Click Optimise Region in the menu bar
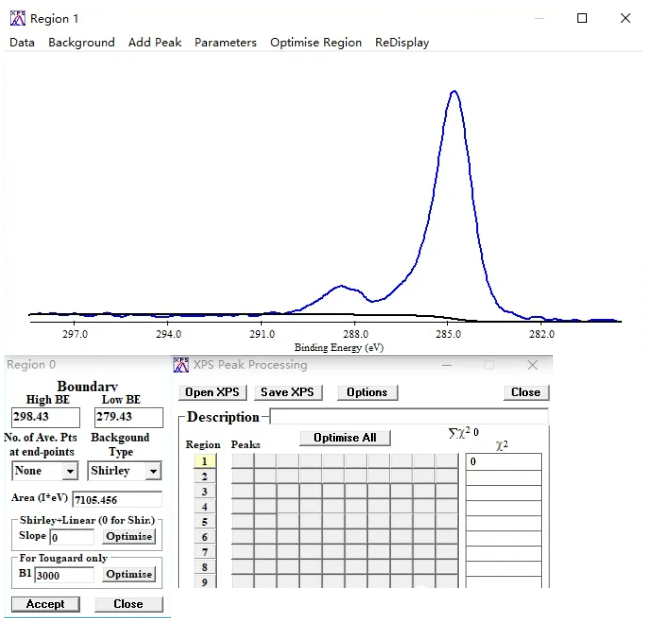Image resolution: width=645 pixels, height=624 pixels. click(316, 42)
